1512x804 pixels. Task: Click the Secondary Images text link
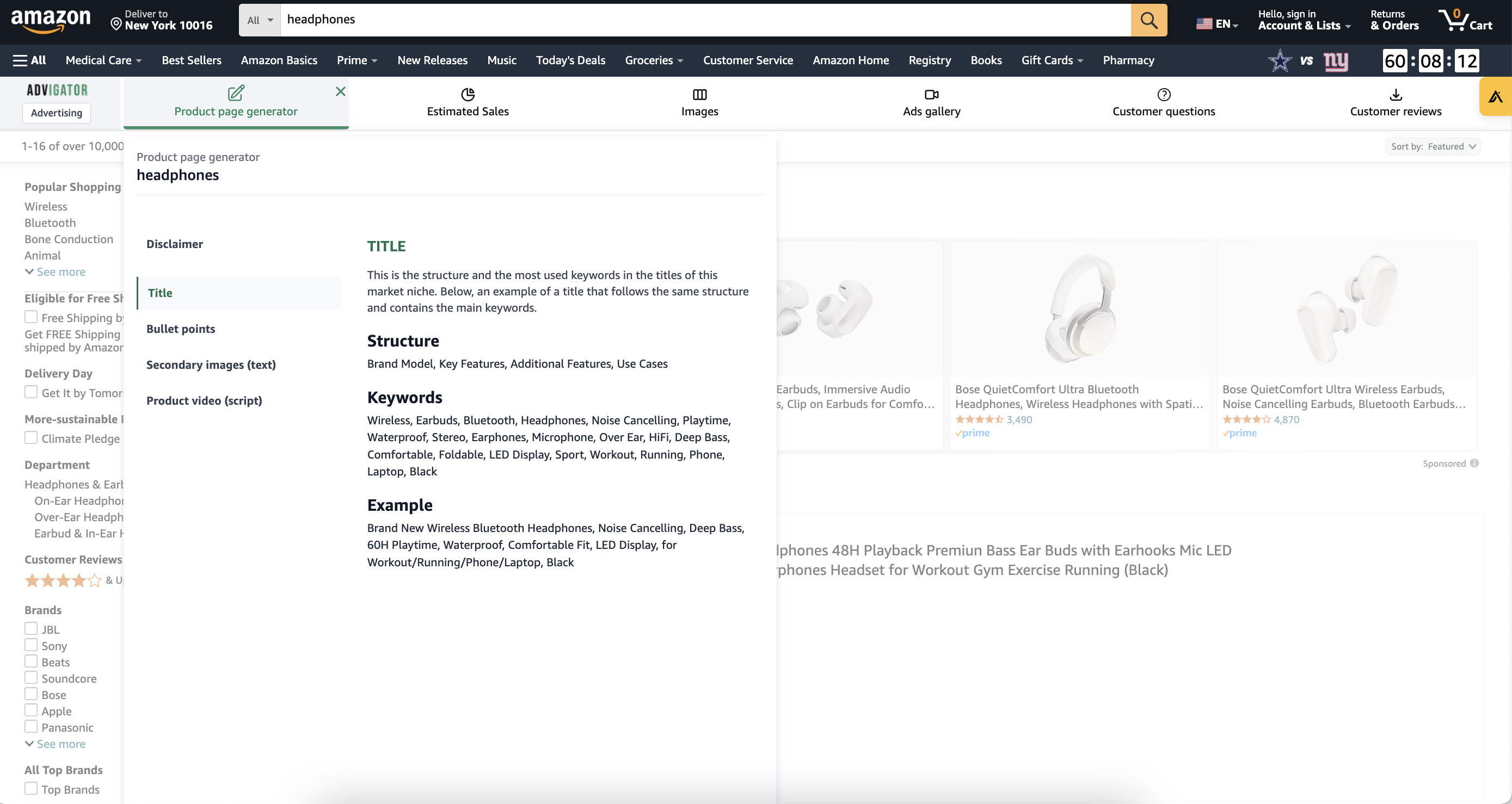click(x=211, y=364)
